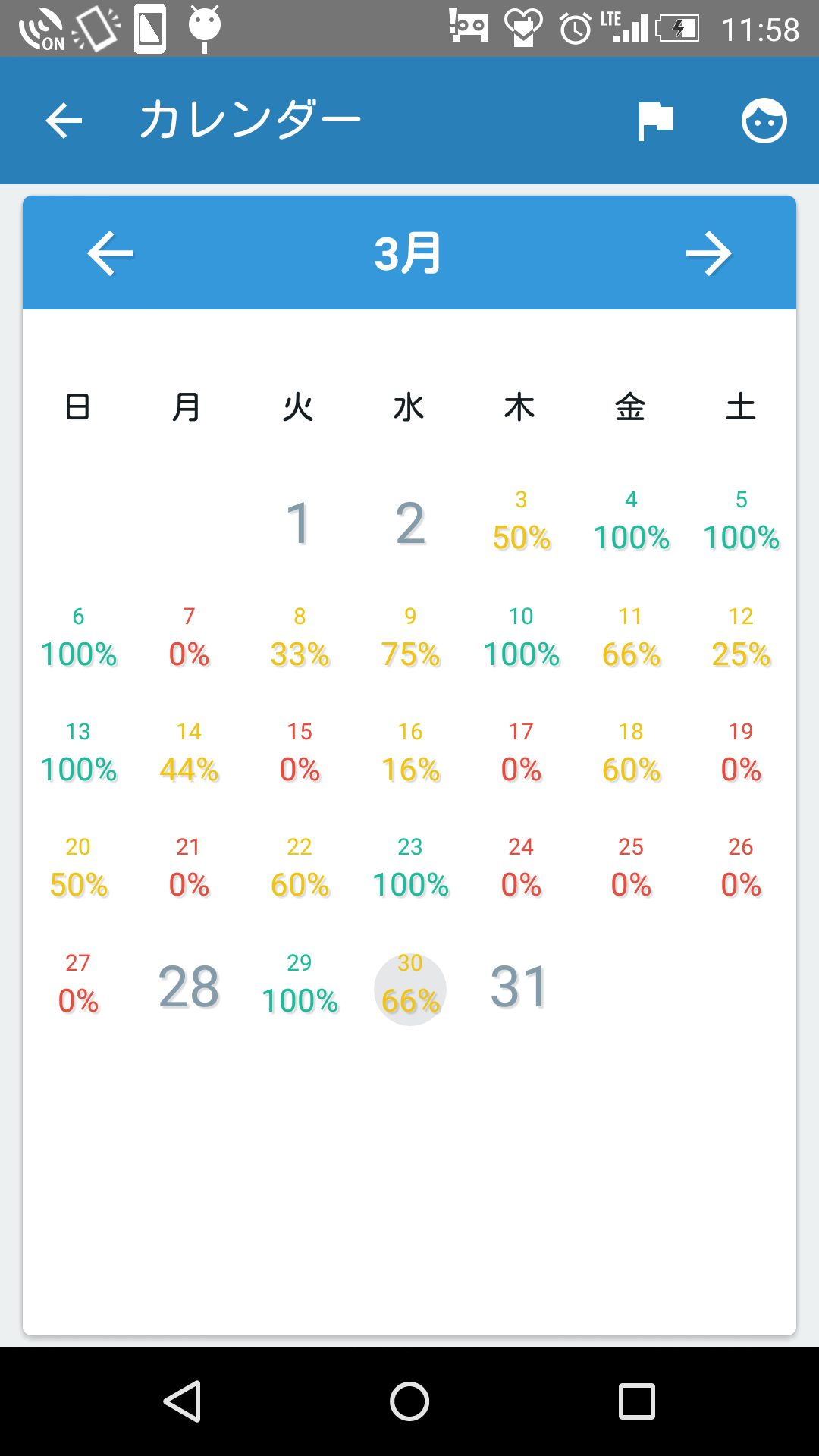
Task: Open the flag icon in the header
Action: click(656, 121)
